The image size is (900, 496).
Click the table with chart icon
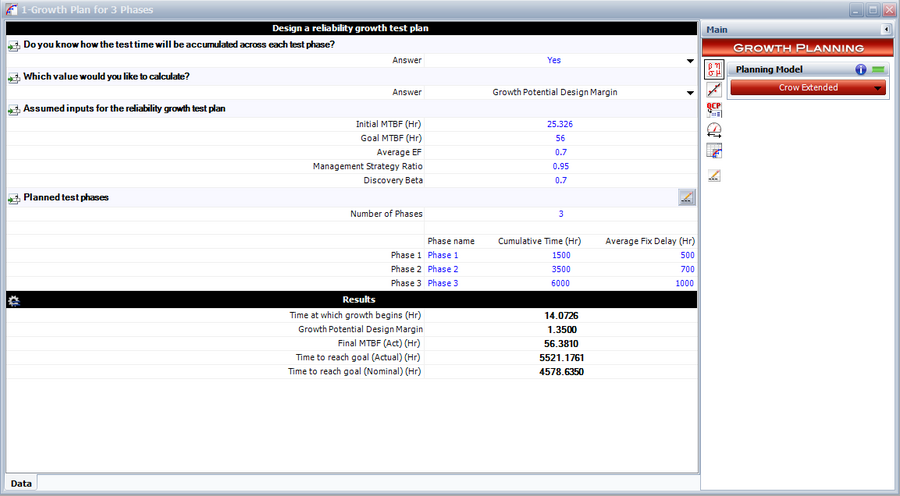coord(715,150)
